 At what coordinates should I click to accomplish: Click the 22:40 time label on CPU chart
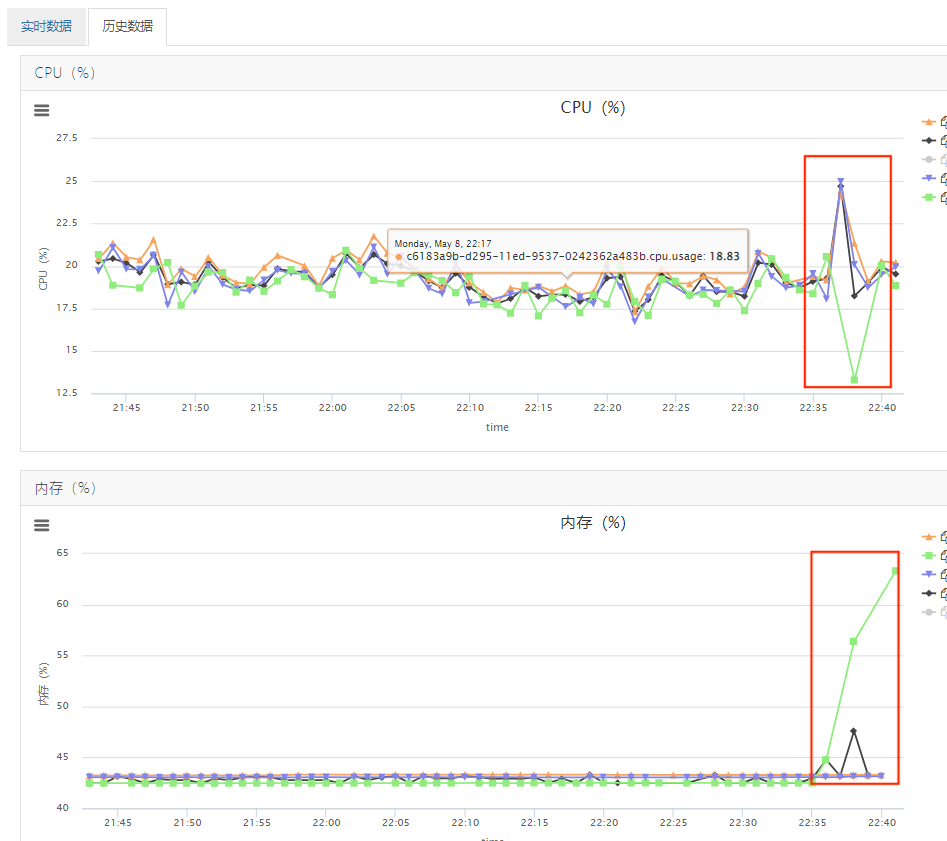pos(882,408)
